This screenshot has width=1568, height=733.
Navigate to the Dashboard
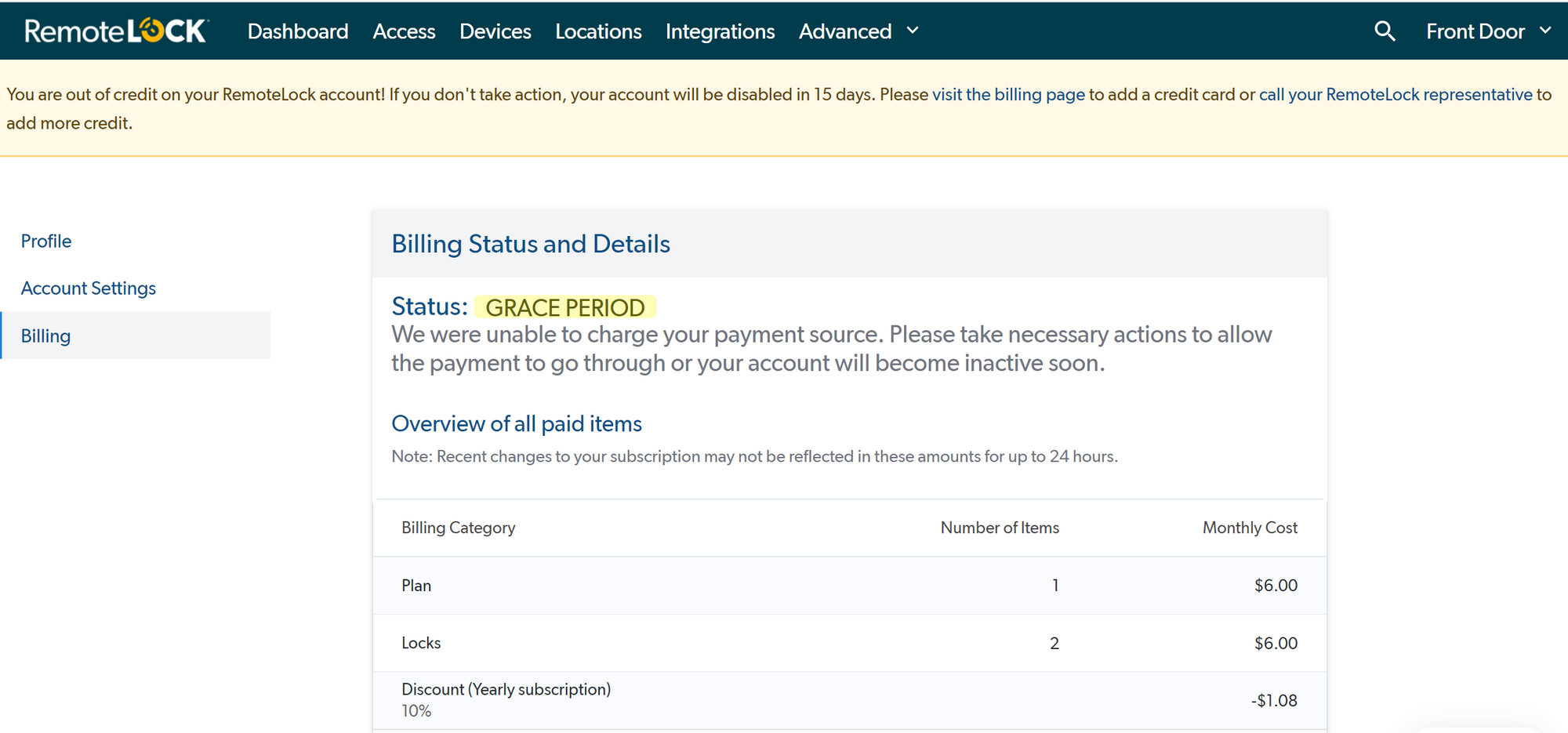[x=298, y=31]
